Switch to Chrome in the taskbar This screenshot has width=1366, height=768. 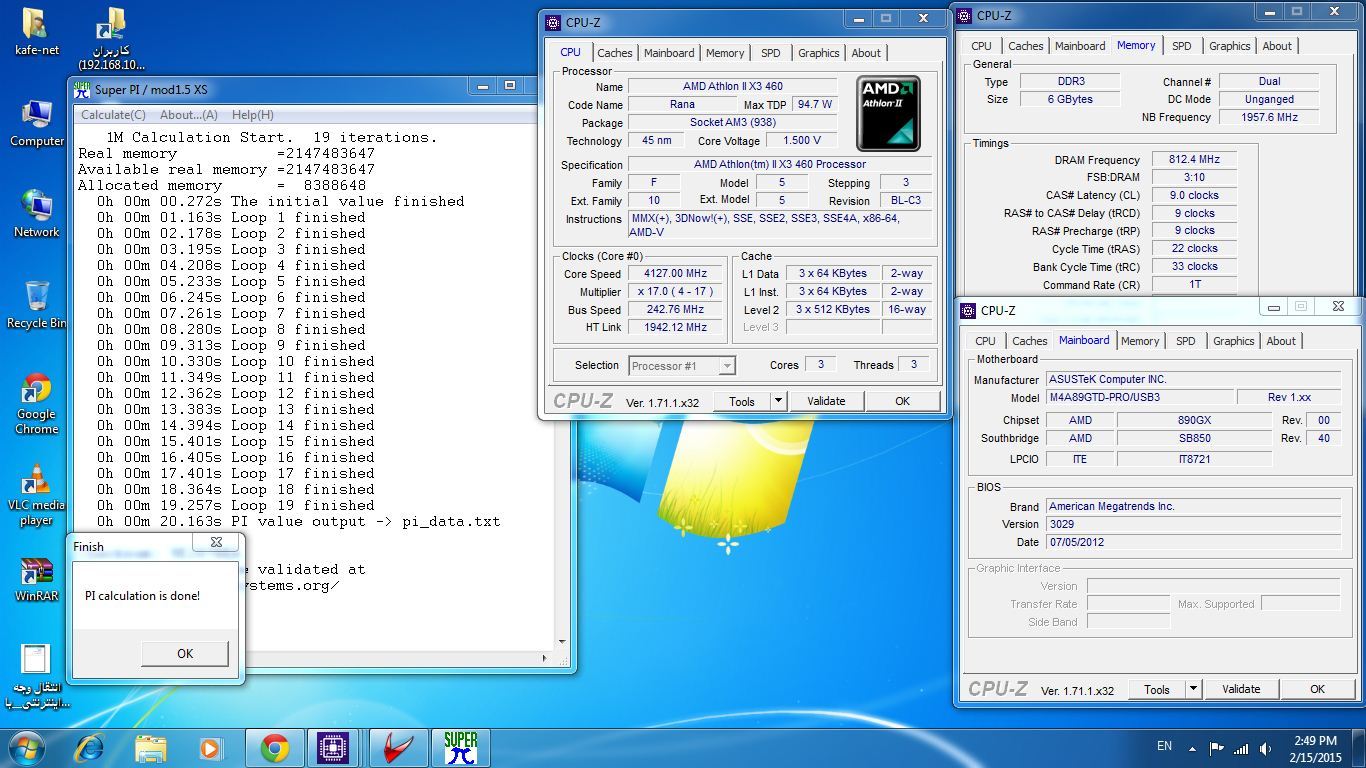click(x=275, y=748)
